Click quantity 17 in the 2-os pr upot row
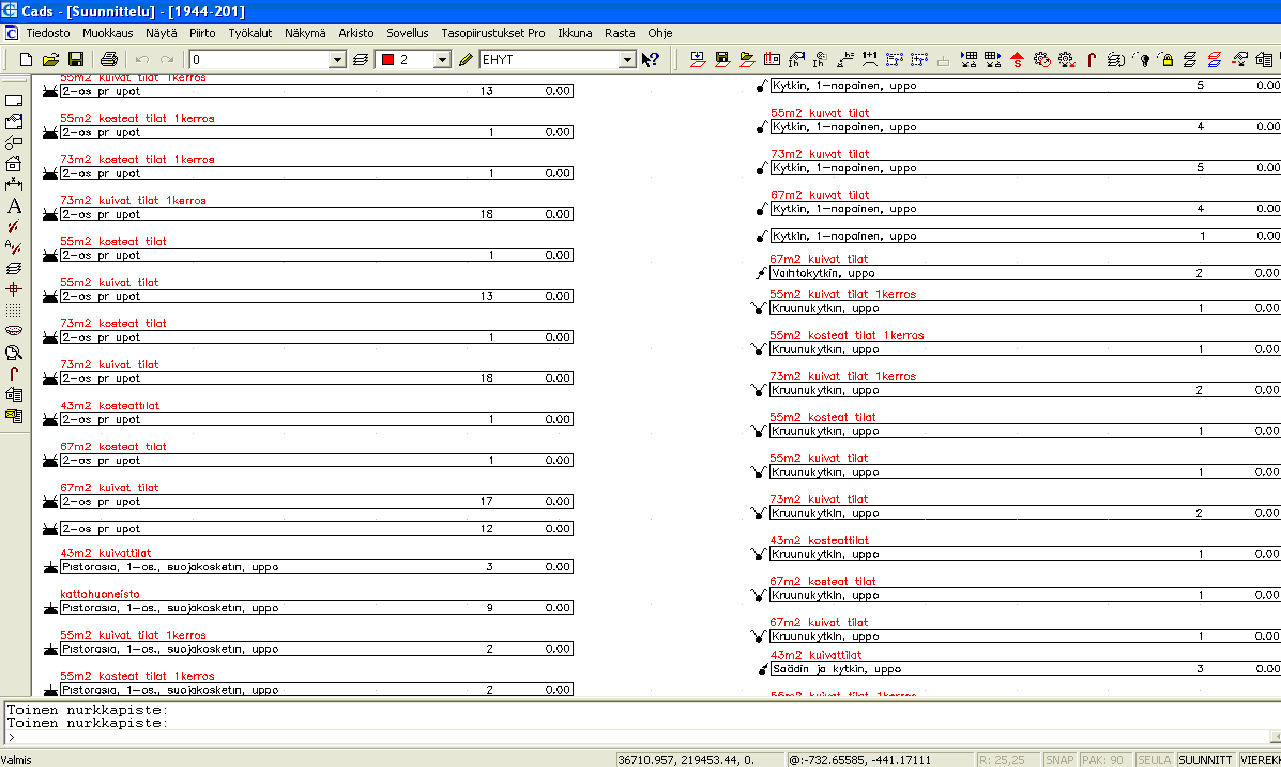The height and width of the screenshot is (767, 1281). pyautogui.click(x=487, y=502)
